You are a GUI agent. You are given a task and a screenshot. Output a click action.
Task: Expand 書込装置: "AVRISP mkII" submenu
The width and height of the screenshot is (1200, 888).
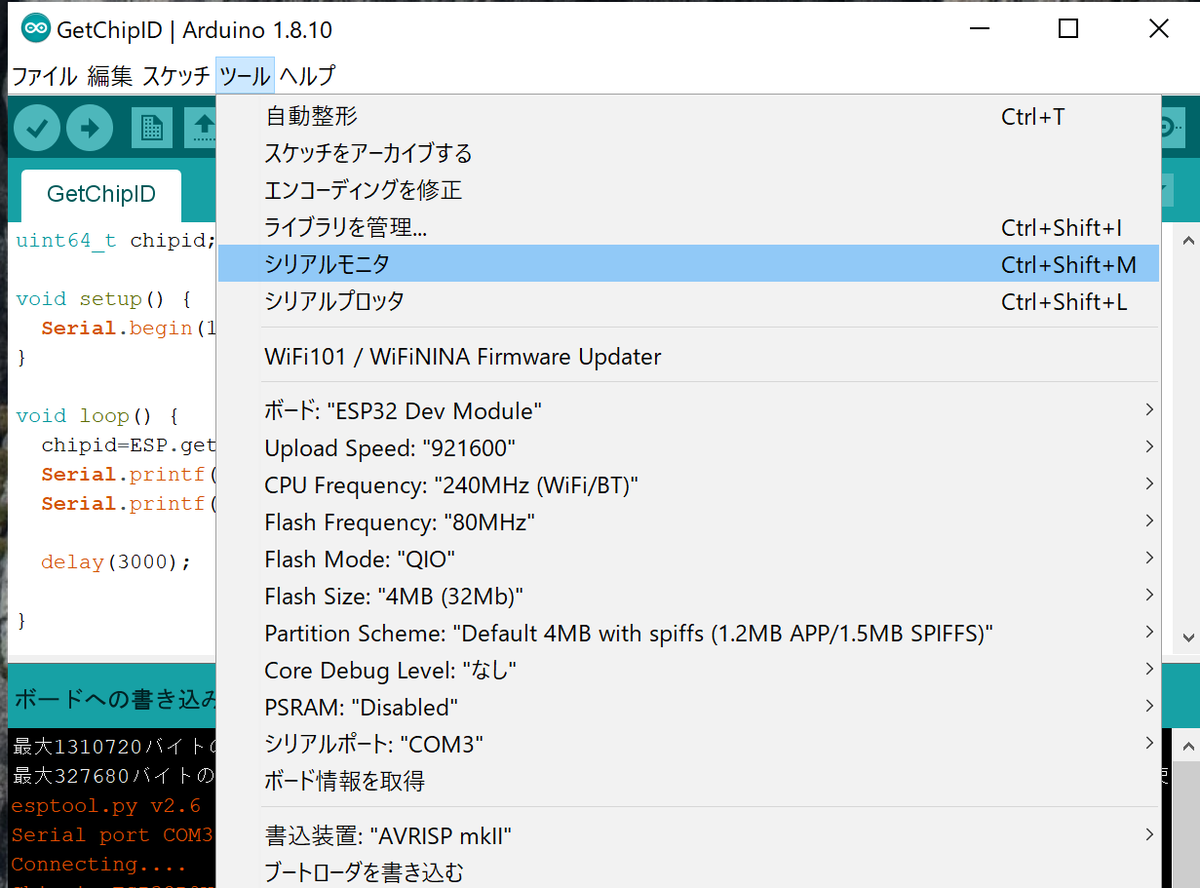(688, 835)
